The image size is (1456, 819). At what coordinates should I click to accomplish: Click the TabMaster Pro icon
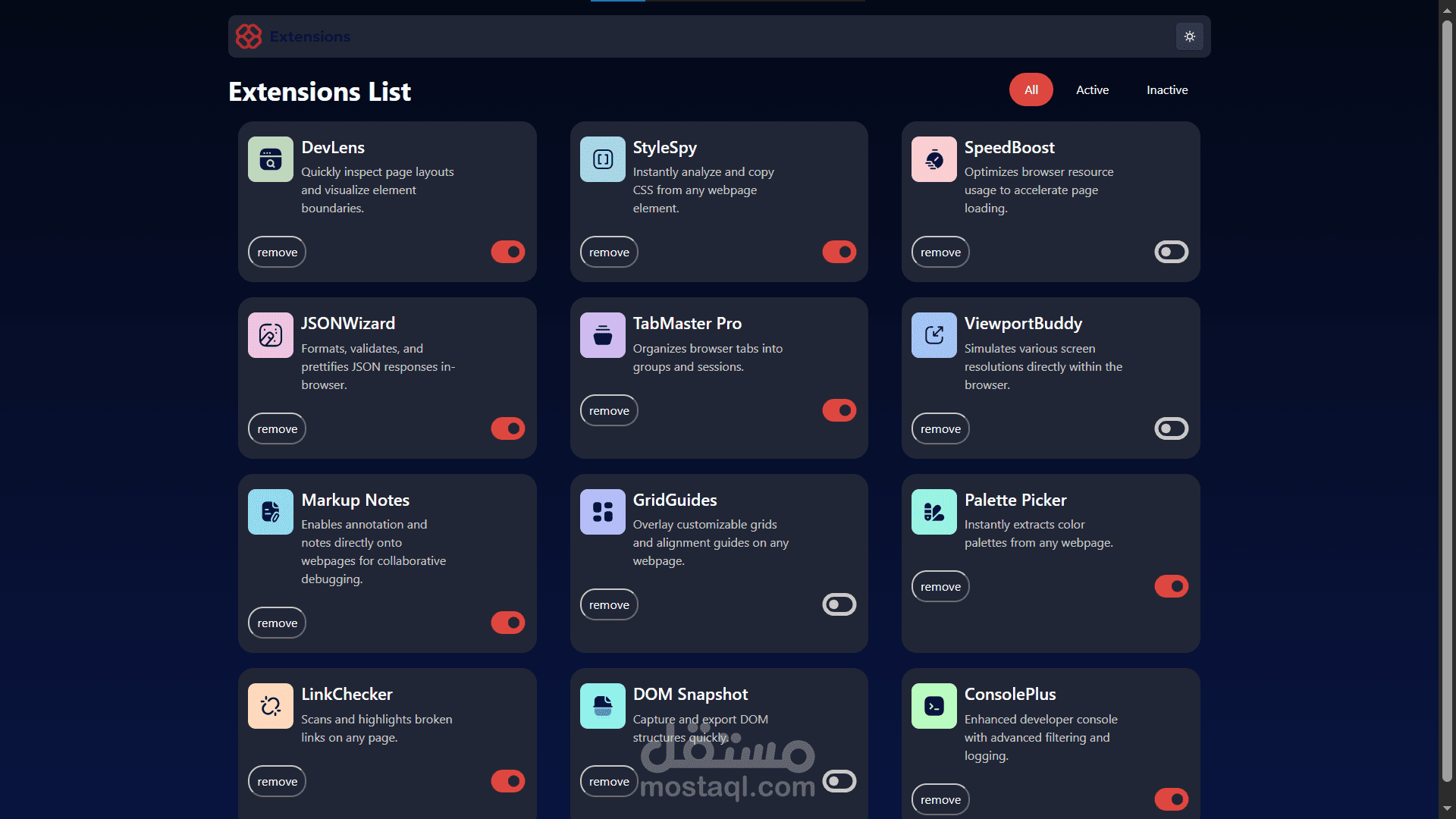(x=602, y=335)
